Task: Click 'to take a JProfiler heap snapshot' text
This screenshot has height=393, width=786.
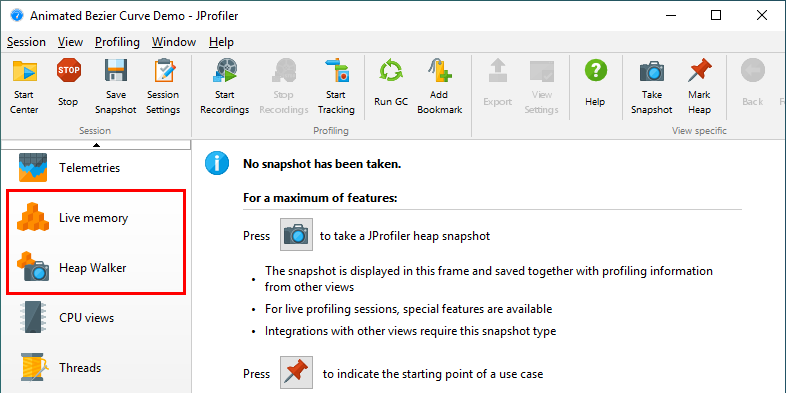Action: point(405,236)
